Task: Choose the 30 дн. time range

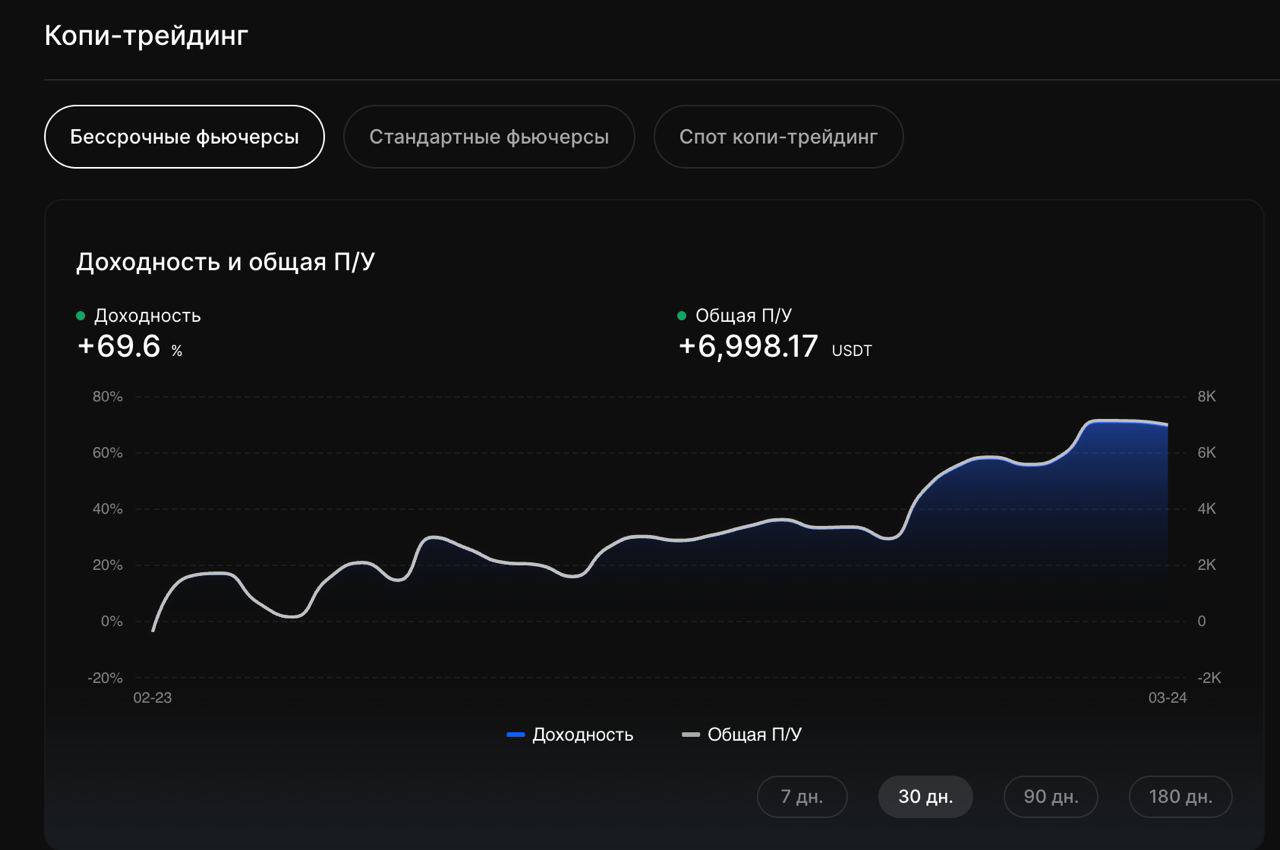Action: click(x=925, y=797)
